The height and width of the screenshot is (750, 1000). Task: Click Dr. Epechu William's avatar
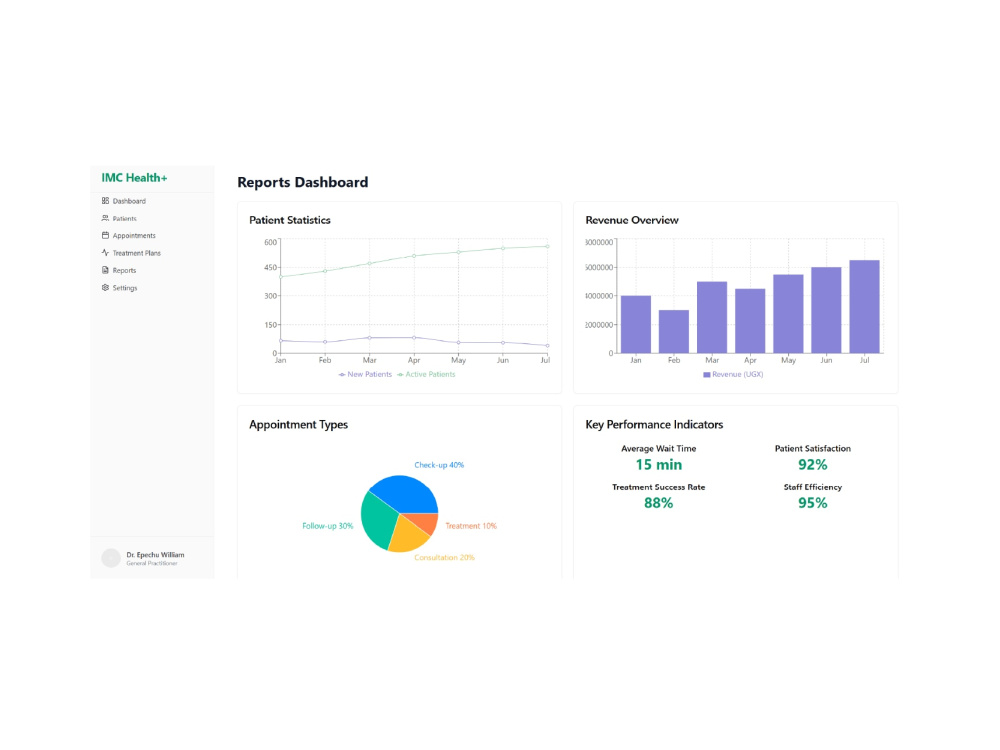[111, 558]
